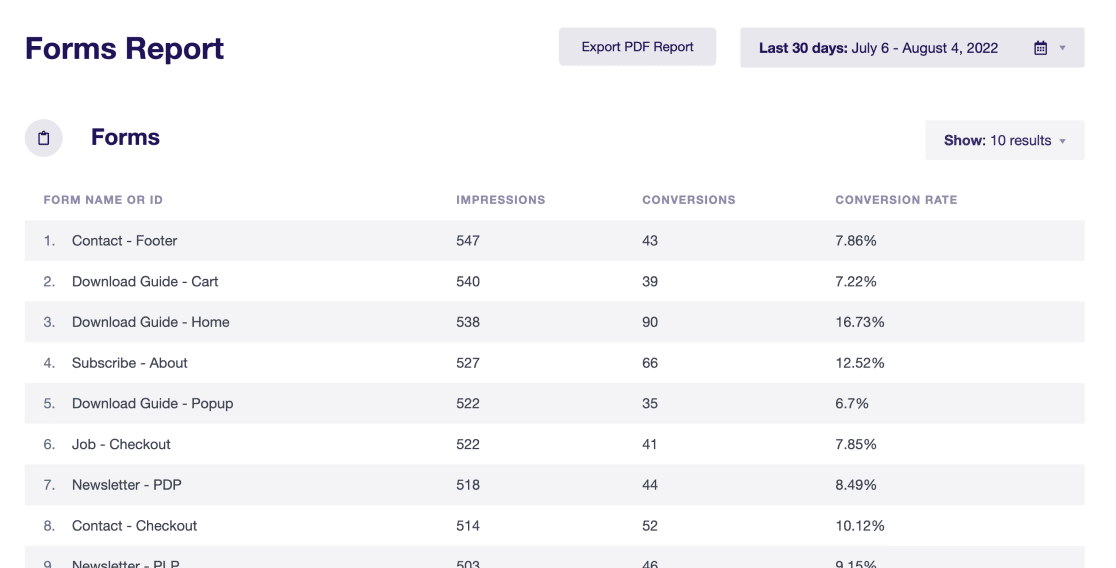Open the Contact - Footer form row
1116x568 pixels.
click(554, 241)
